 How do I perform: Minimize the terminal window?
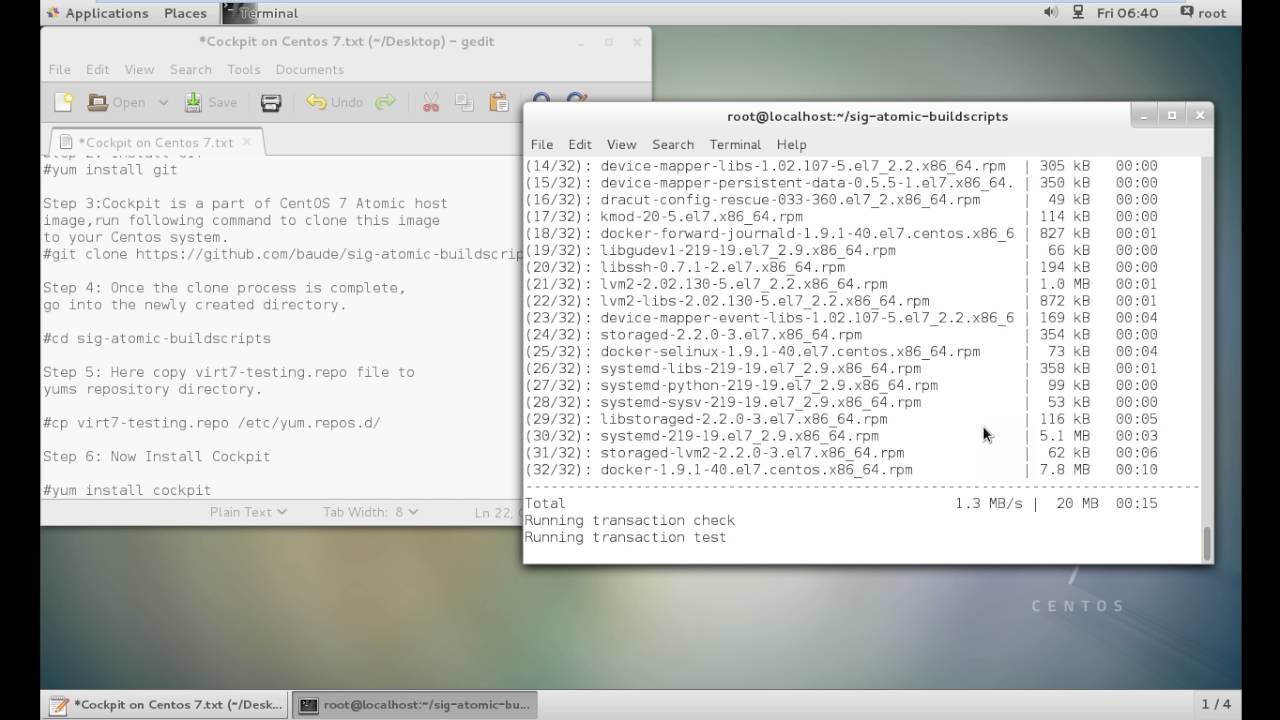pos(1143,115)
